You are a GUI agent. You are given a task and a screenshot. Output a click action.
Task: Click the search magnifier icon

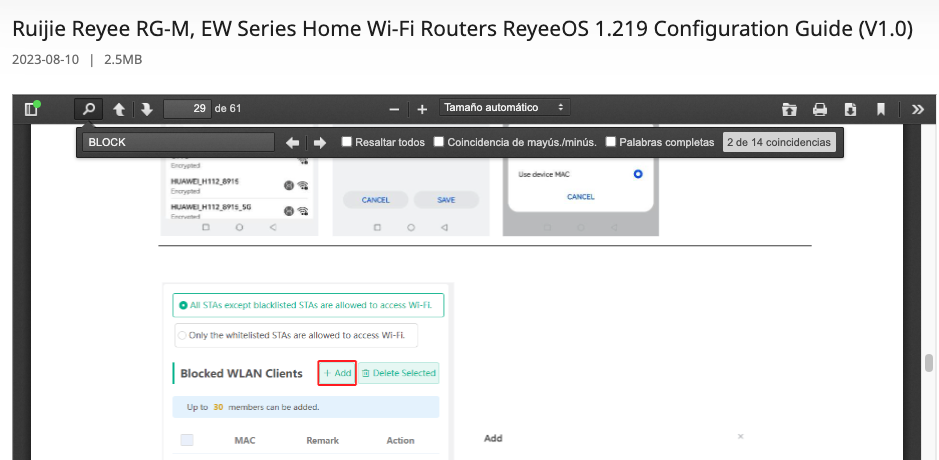click(89, 109)
